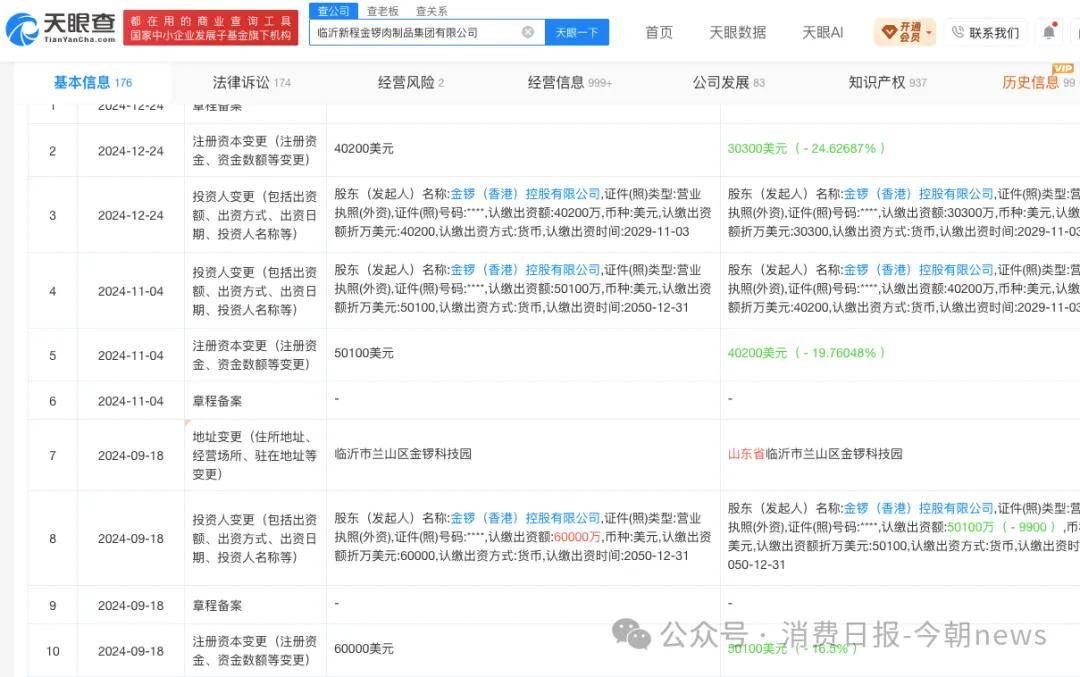Click 山东省临沂市兰山区金锣科技园 after-change address
The image size is (1080, 677).
click(x=815, y=454)
